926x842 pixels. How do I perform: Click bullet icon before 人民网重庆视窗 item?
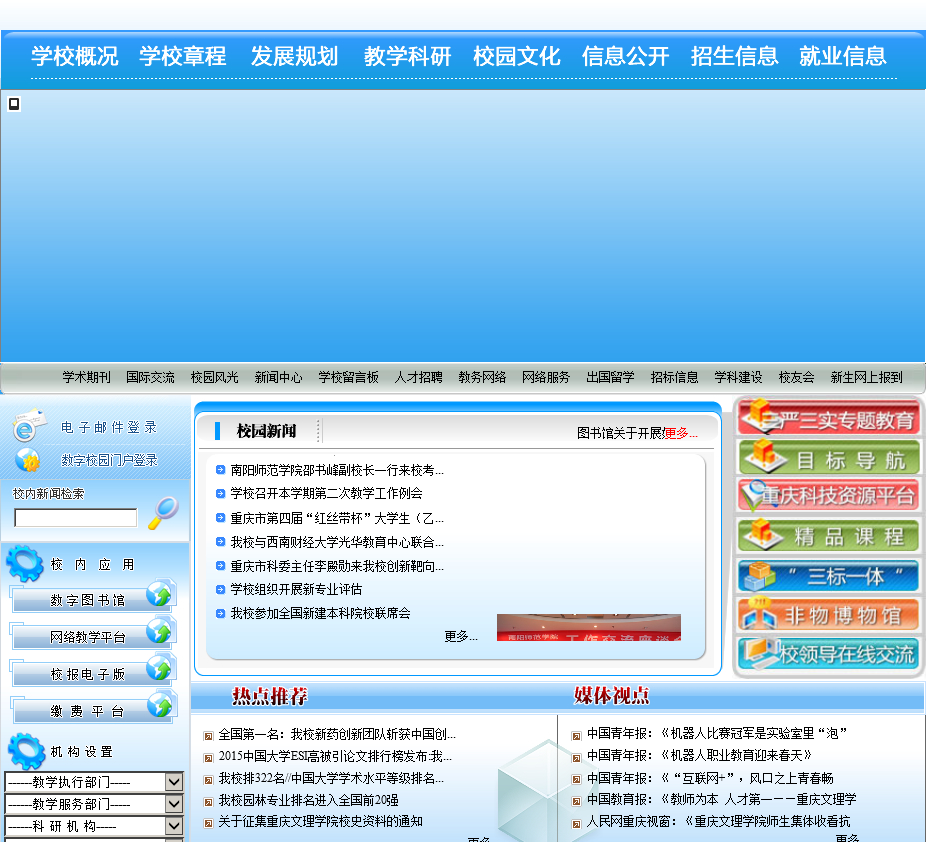point(576,824)
